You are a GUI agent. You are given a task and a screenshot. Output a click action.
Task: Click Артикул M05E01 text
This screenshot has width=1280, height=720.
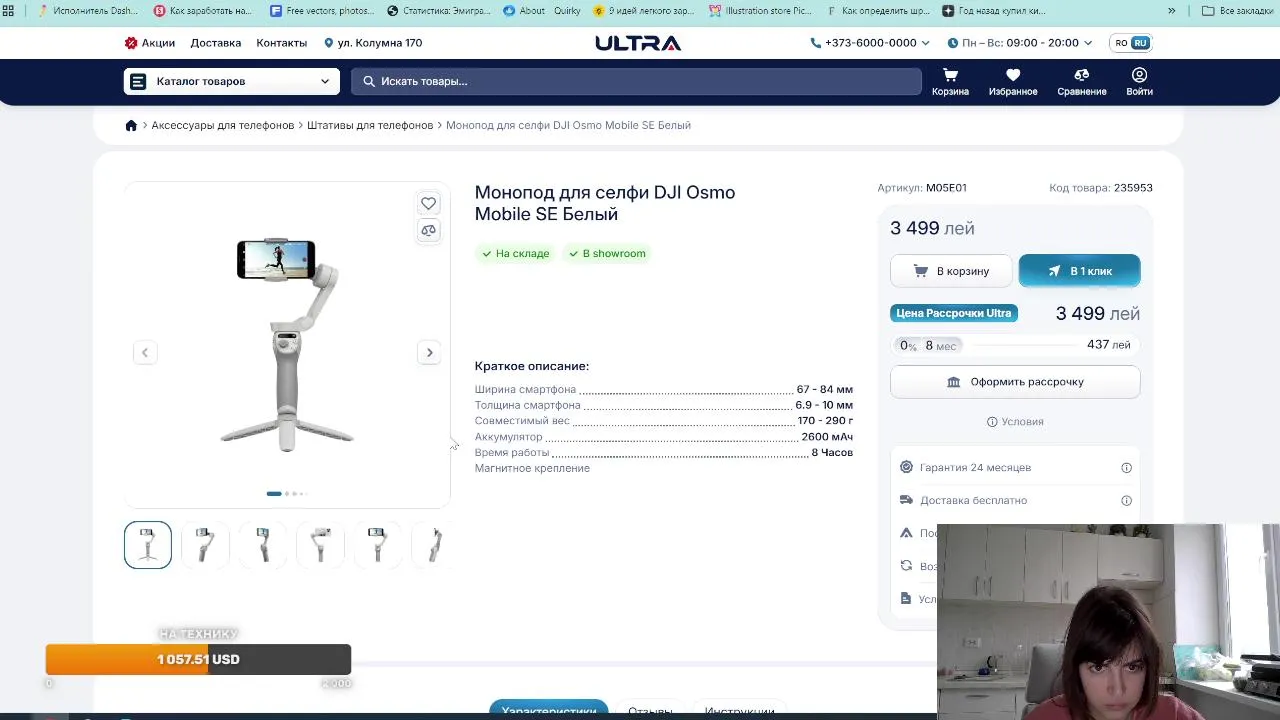922,188
